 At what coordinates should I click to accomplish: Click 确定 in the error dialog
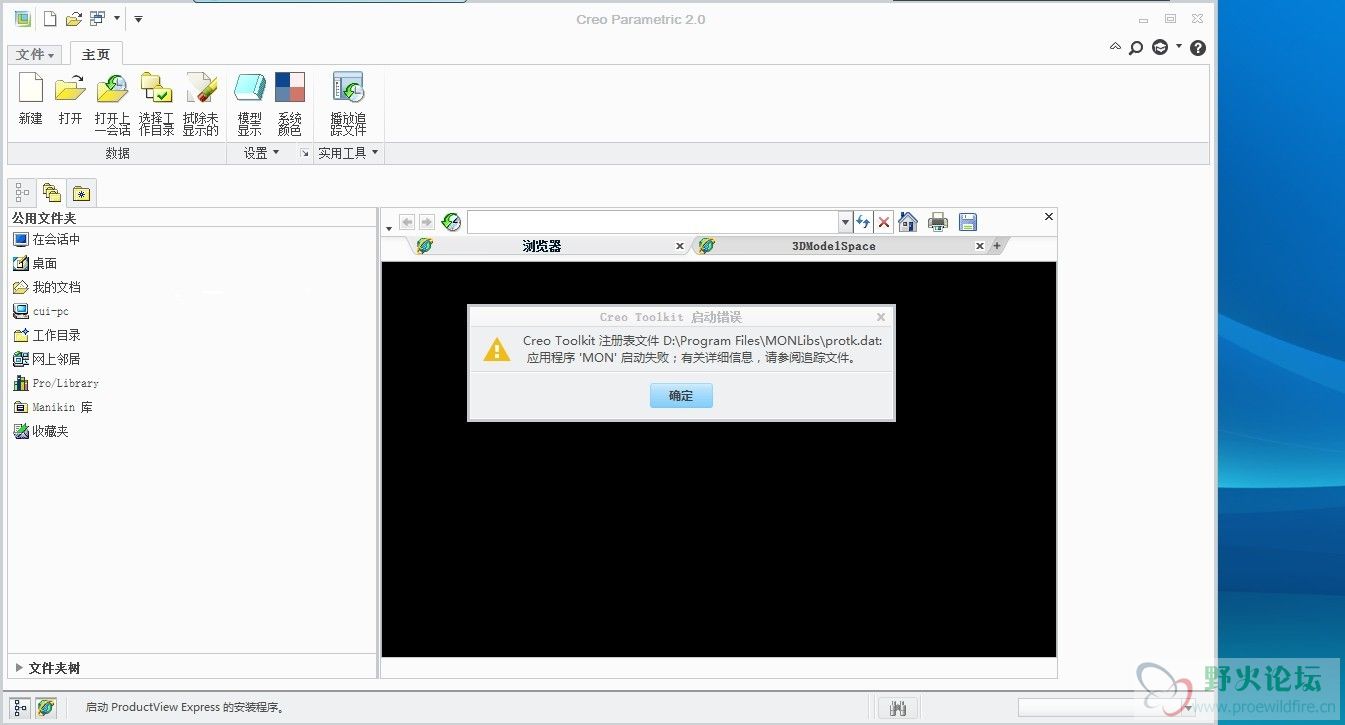click(681, 396)
